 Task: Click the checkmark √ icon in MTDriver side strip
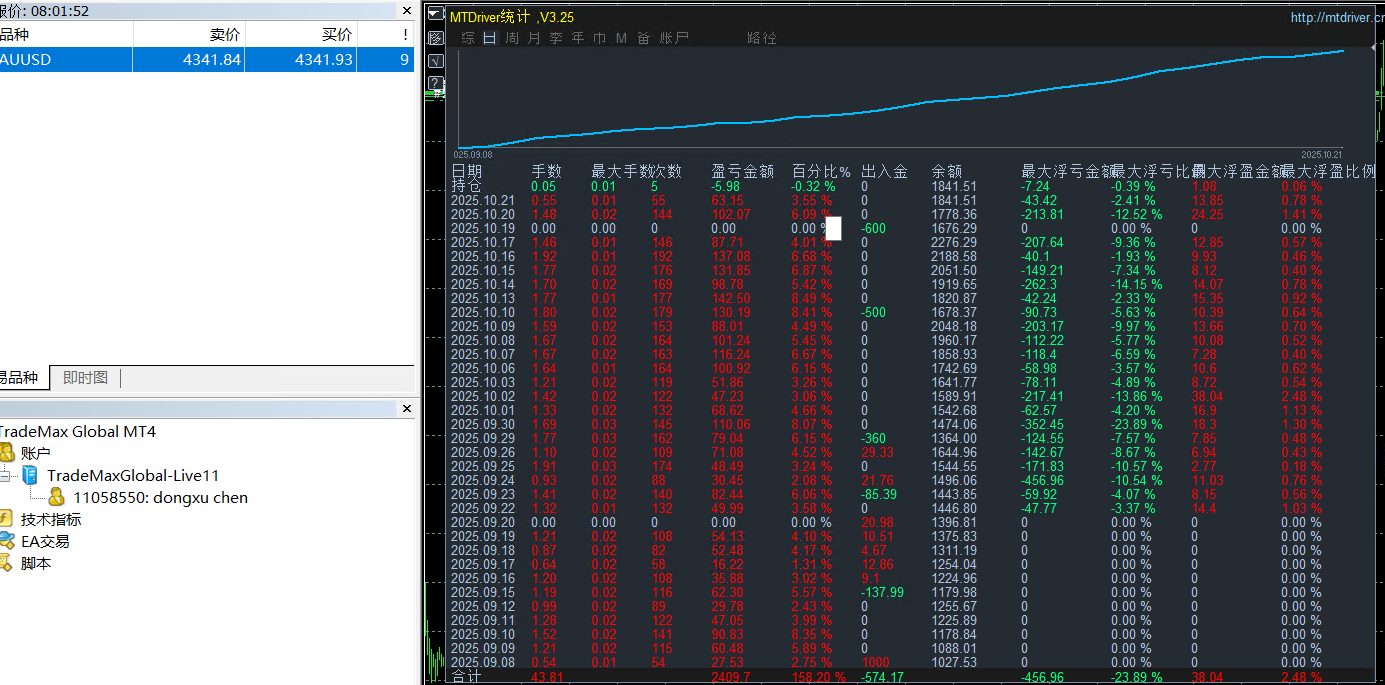pyautogui.click(x=435, y=61)
